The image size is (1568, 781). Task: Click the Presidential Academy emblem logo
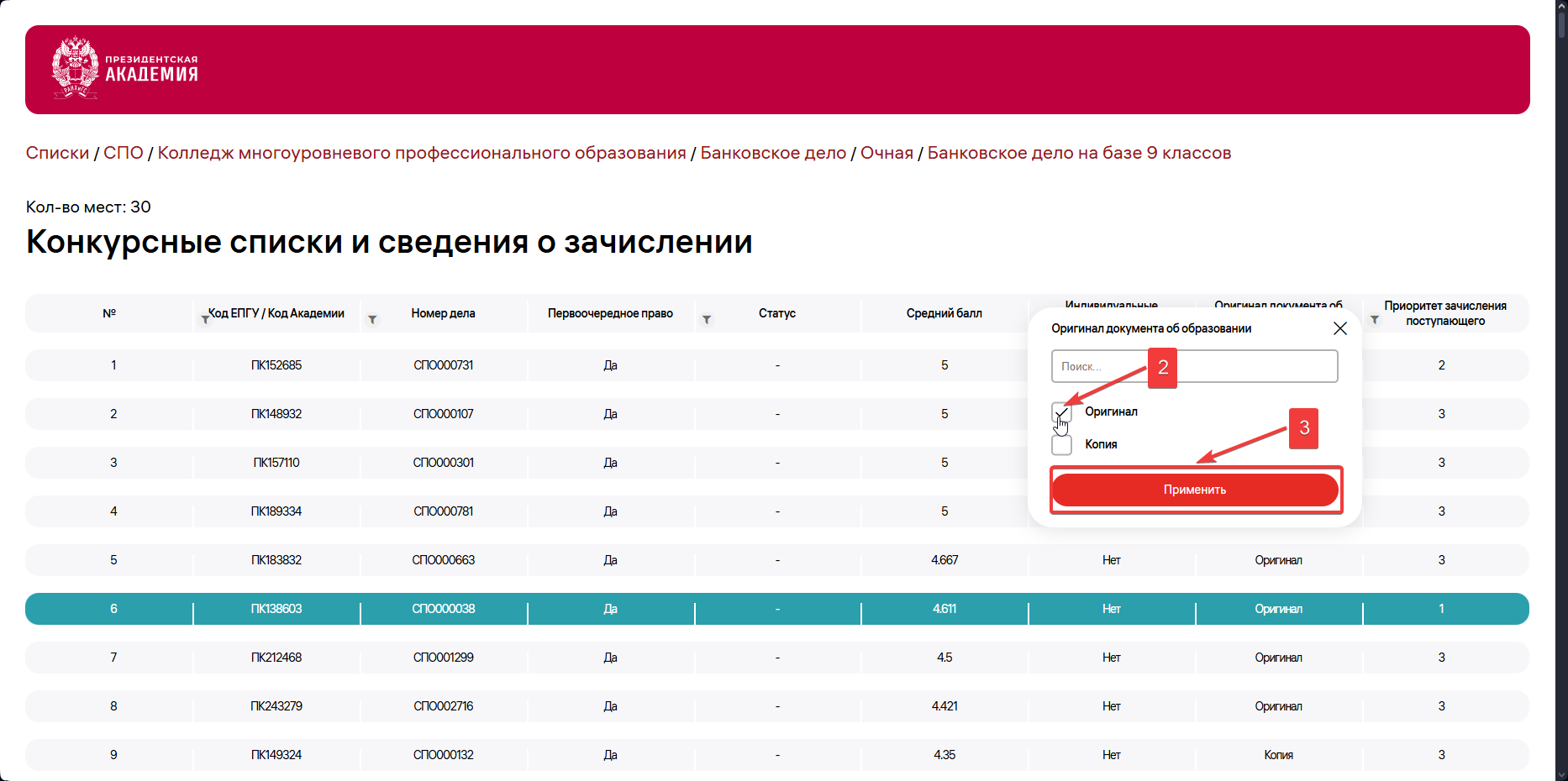[x=75, y=68]
